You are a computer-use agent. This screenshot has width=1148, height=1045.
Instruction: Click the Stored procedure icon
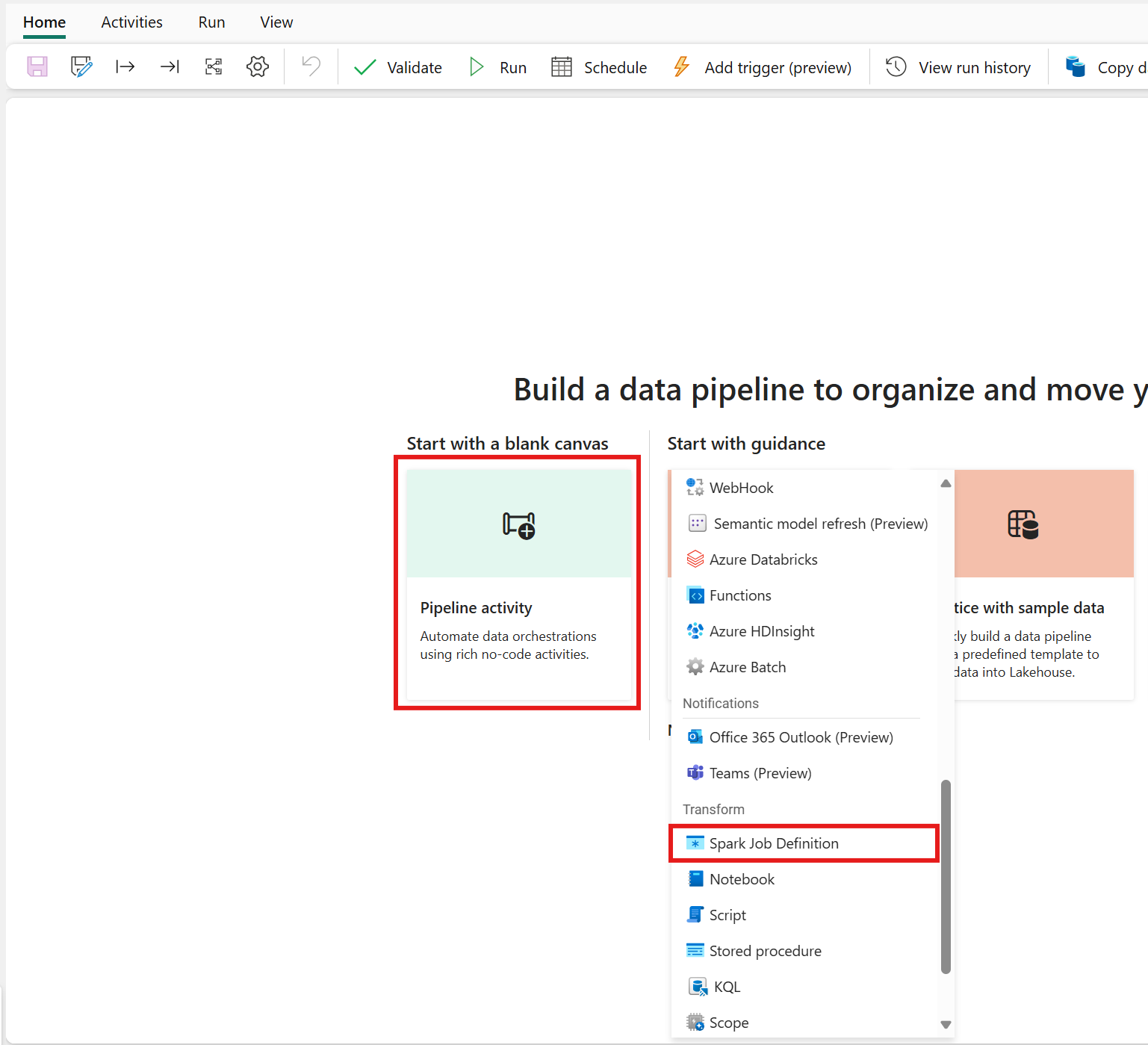pyautogui.click(x=695, y=951)
